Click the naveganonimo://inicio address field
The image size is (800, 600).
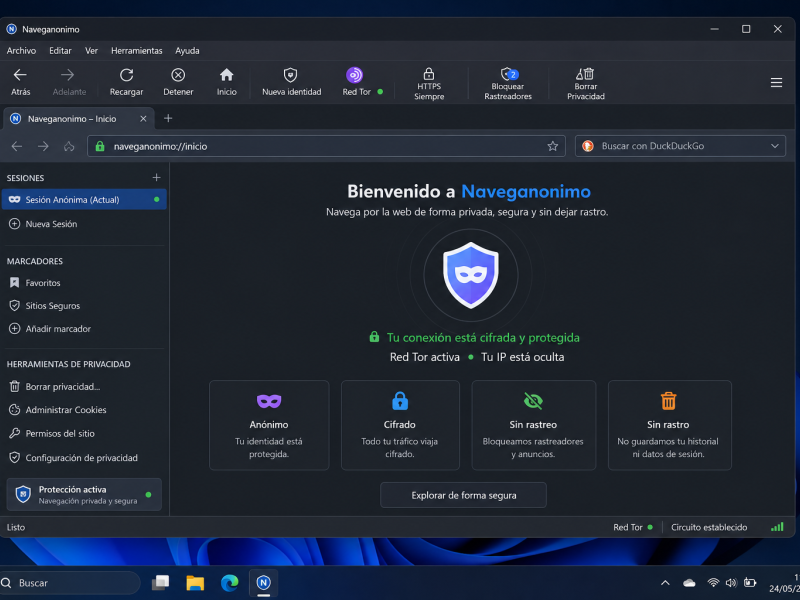click(326, 146)
